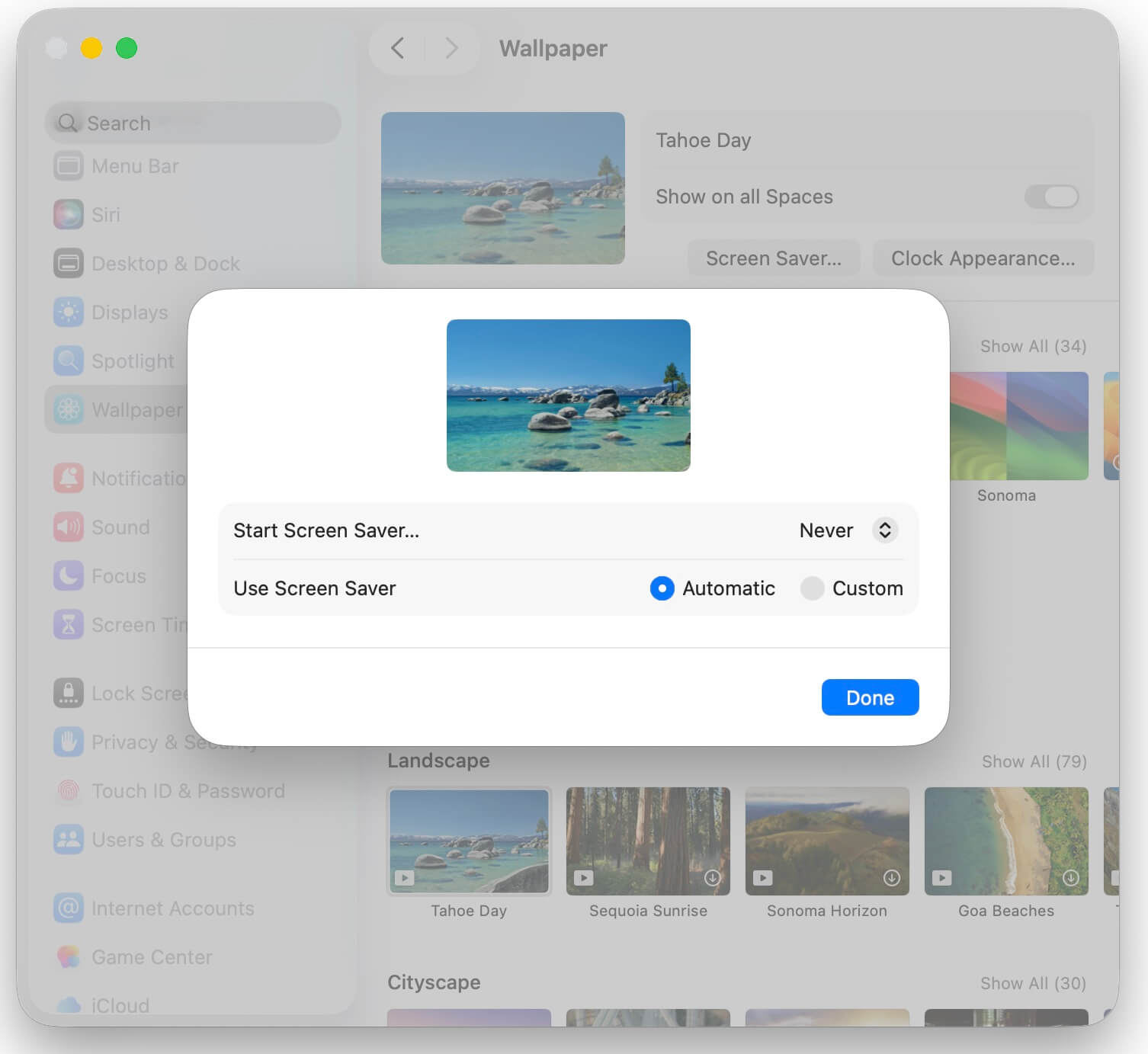This screenshot has width=1148, height=1054.
Task: Select the Users & Groups icon
Action: point(68,840)
